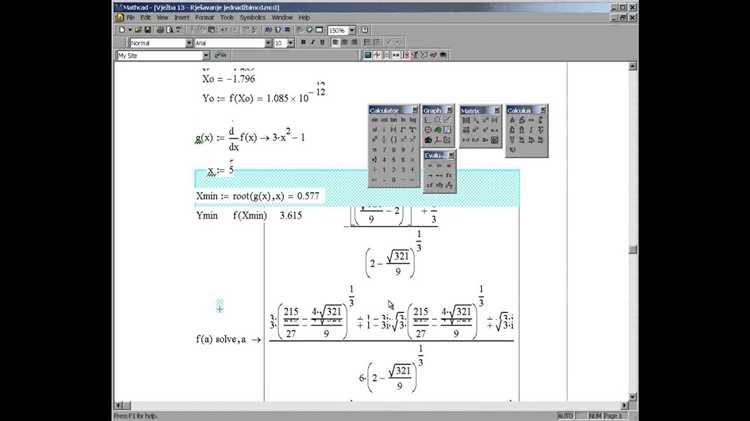Click digit 5 in Calculator palette
This screenshot has height=421, width=750.
pyautogui.click(x=394, y=160)
